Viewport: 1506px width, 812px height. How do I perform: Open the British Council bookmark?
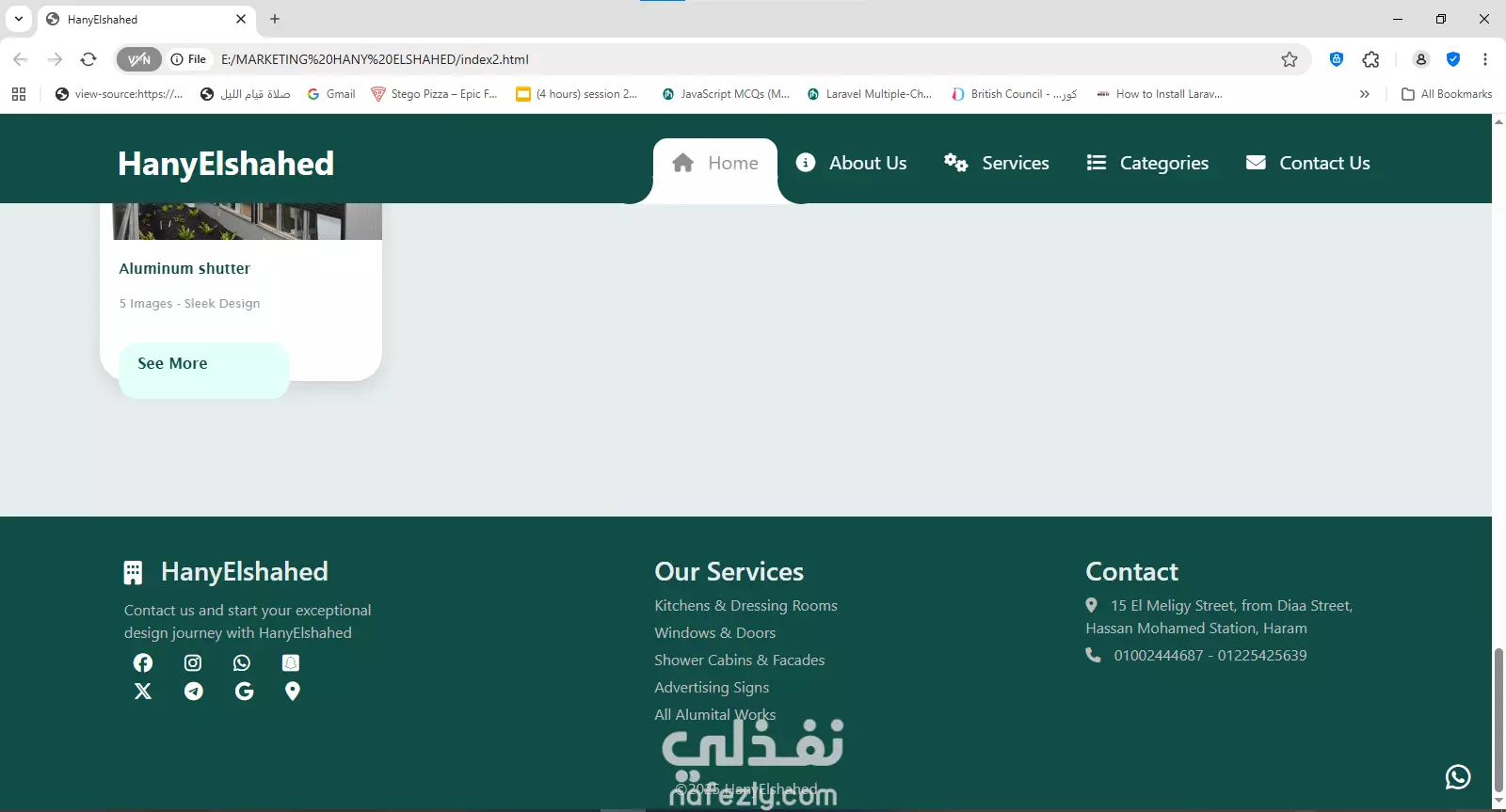click(x=1014, y=94)
